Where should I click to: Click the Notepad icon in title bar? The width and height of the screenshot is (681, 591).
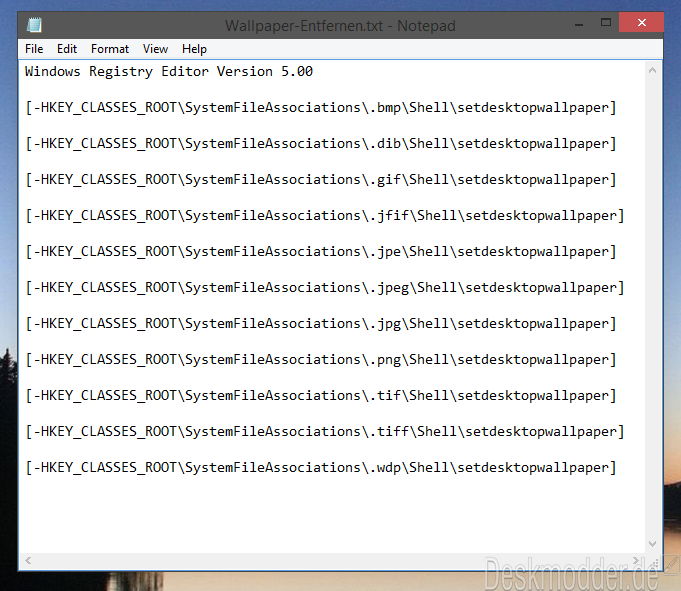click(34, 25)
